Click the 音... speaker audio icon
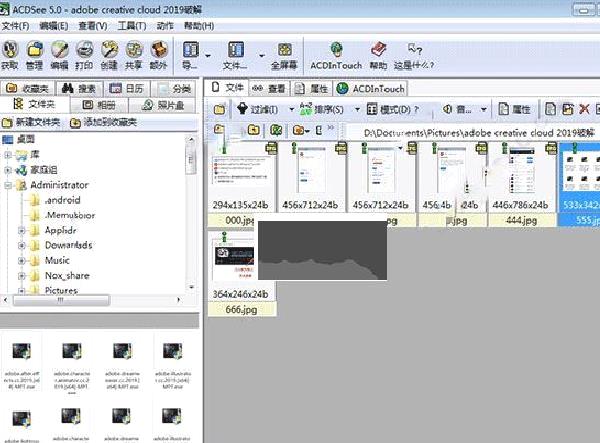Viewport: 600px width, 443px height. coord(447,109)
